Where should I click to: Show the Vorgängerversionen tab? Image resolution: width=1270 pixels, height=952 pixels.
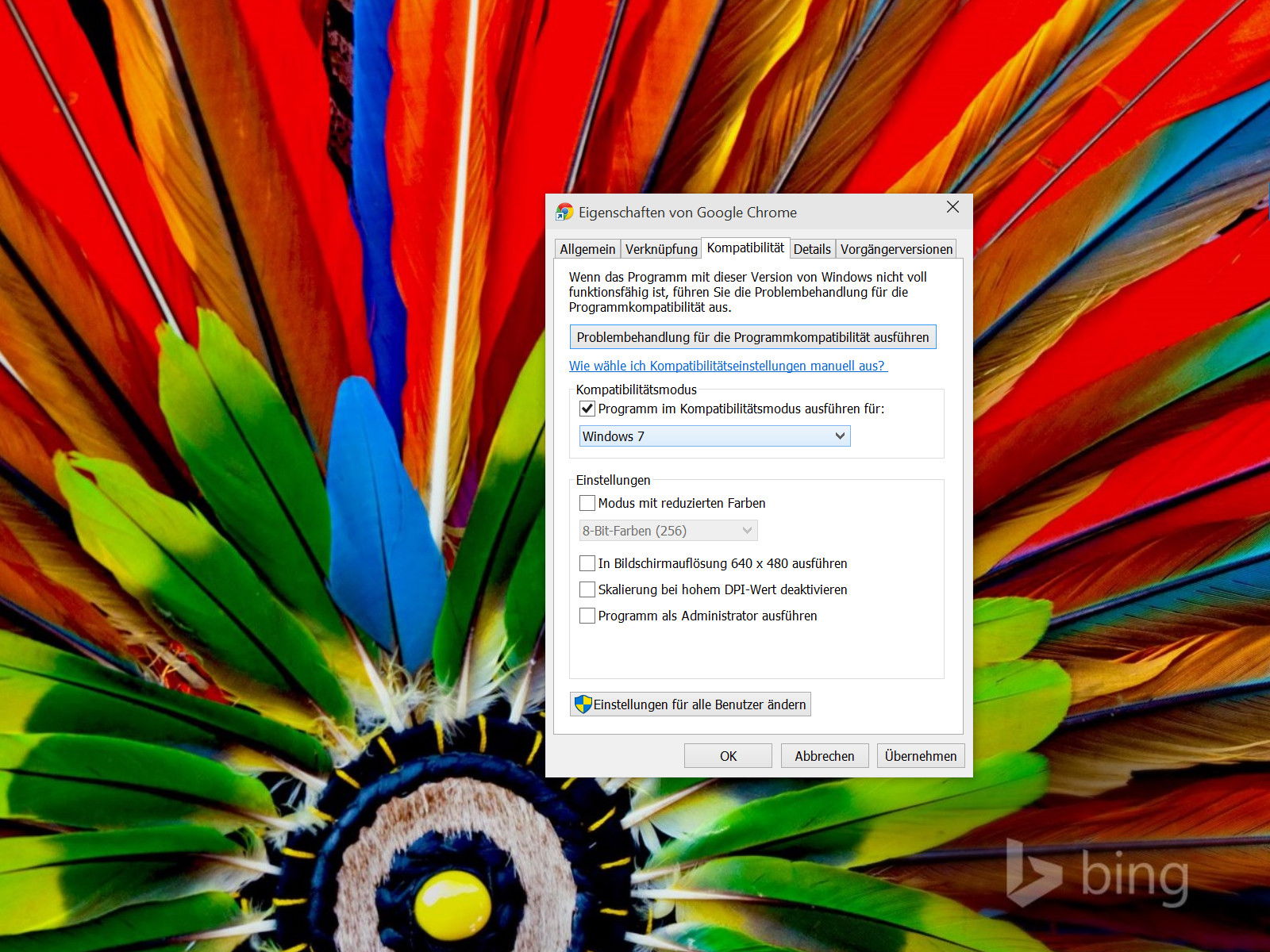[896, 249]
